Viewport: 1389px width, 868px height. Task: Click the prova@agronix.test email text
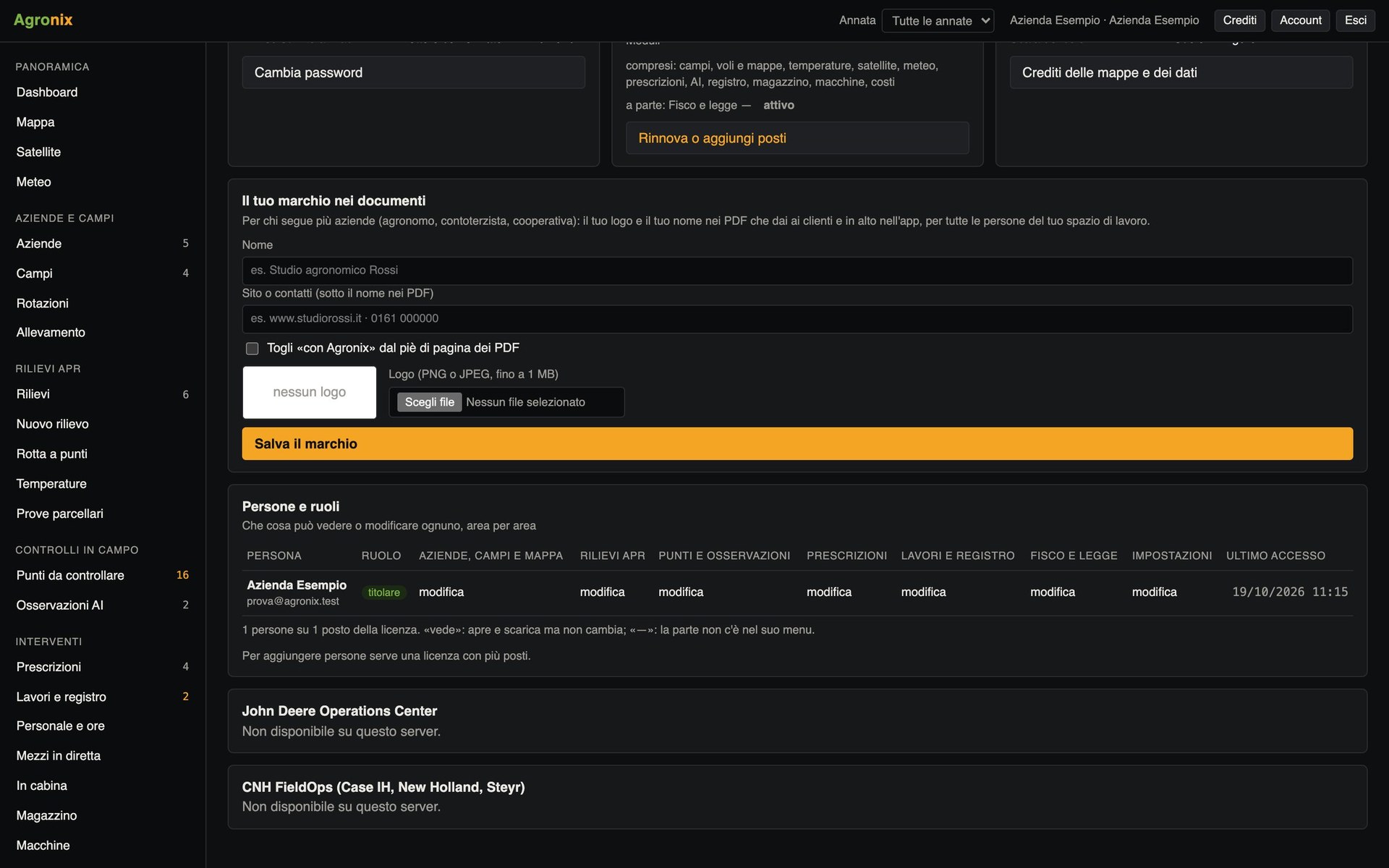293,601
